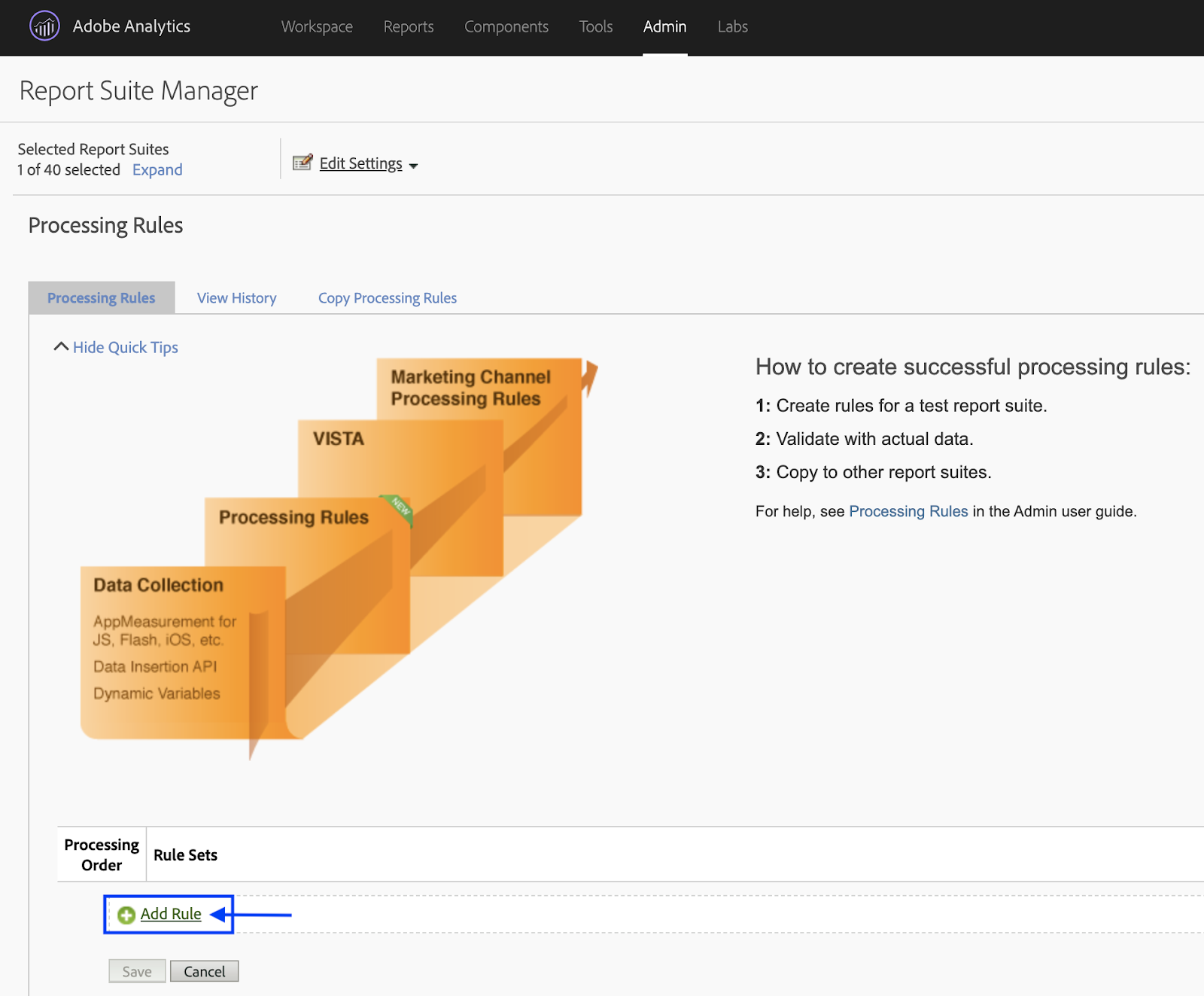Select the Admin menu item

(x=664, y=27)
